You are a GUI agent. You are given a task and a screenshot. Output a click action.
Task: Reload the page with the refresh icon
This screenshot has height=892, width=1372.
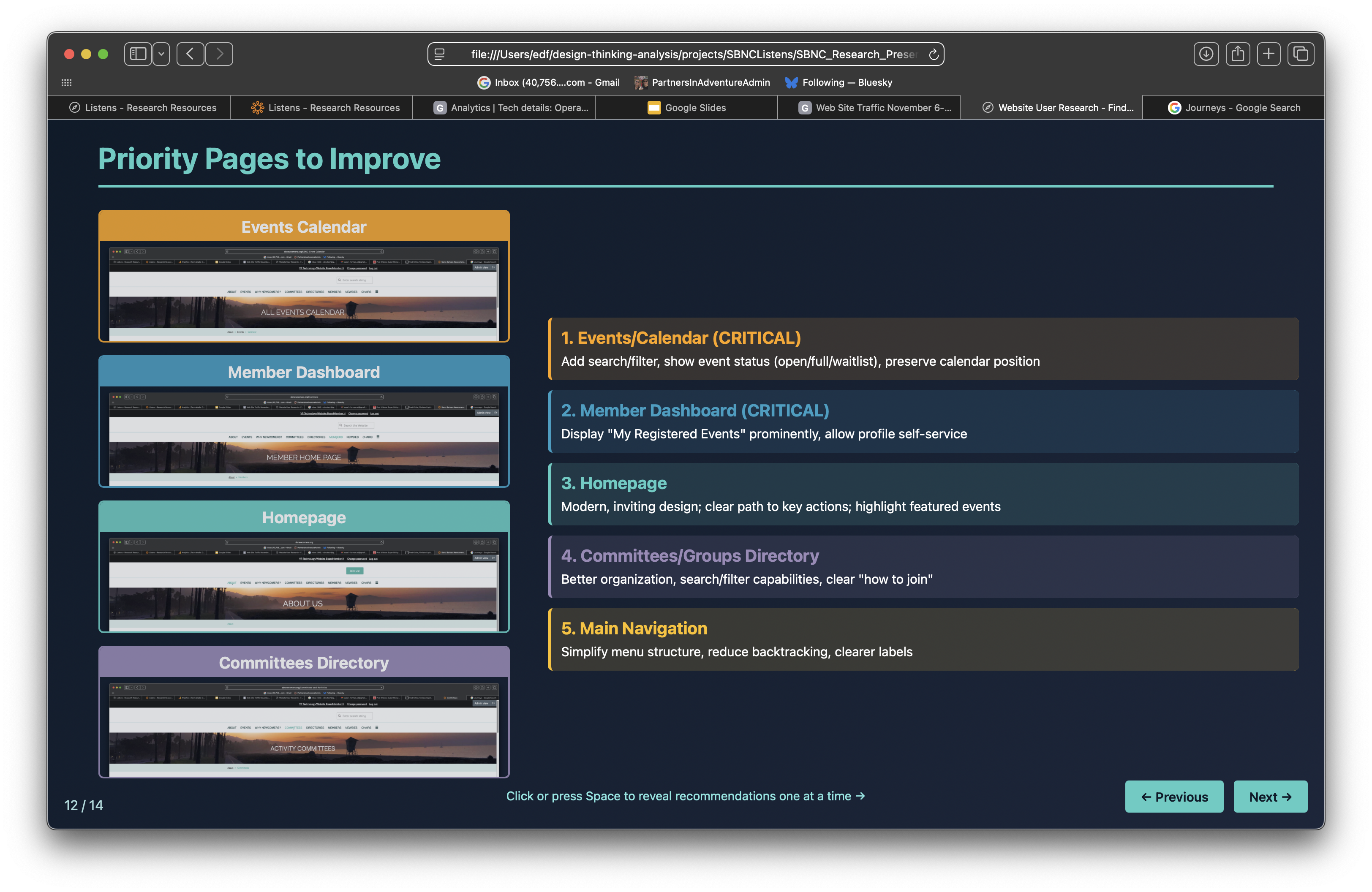point(933,54)
